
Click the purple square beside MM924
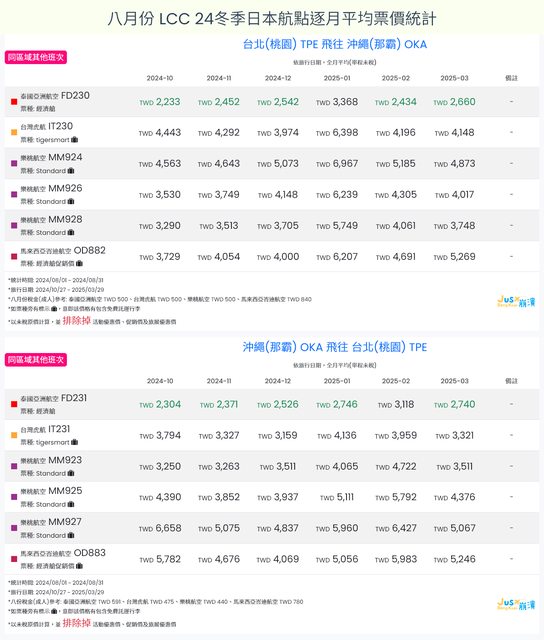point(14,163)
